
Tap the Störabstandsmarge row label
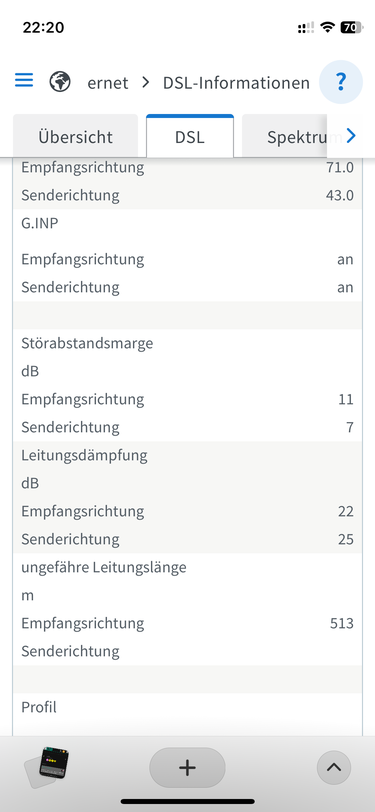pos(87,343)
